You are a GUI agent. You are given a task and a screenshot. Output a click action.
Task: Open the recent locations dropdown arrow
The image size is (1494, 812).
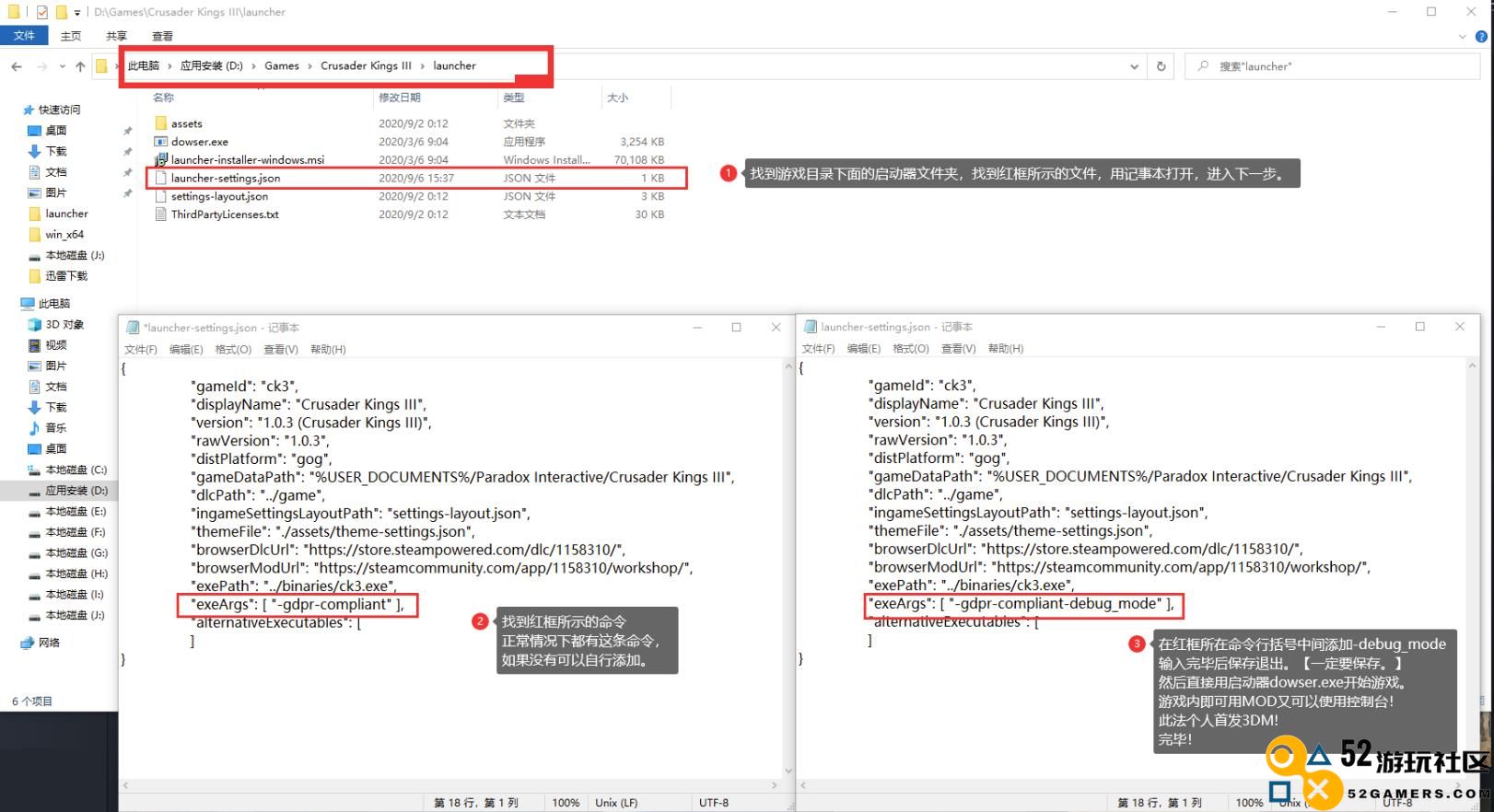(x=62, y=66)
